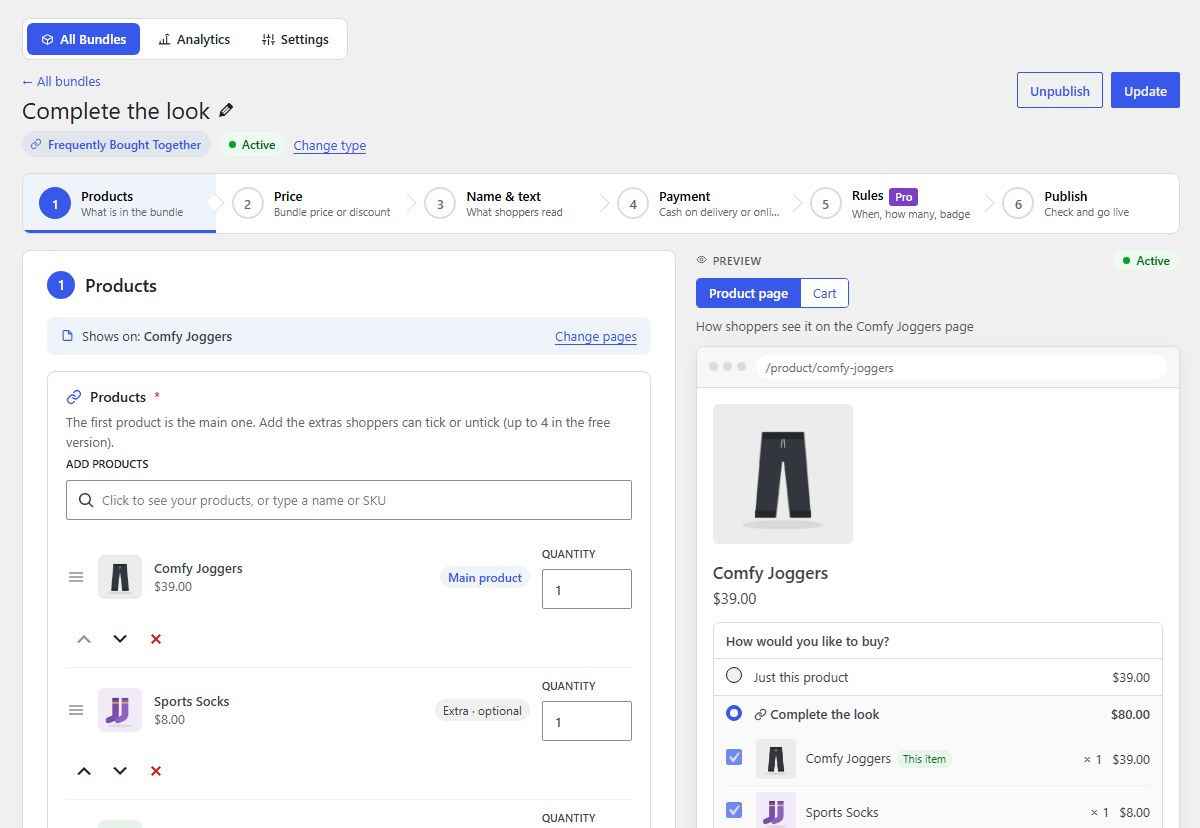1200x828 pixels.
Task: Move Sports Socks up with arrow
Action: [84, 771]
